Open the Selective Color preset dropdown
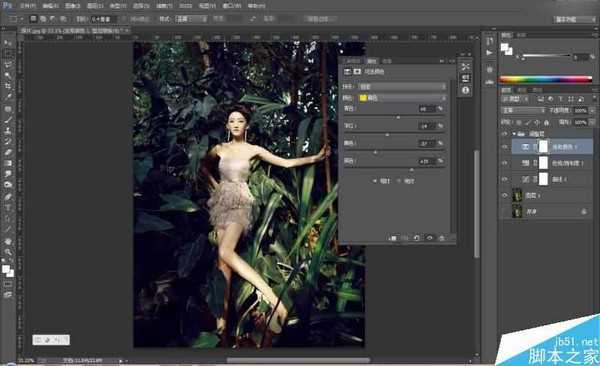The height and width of the screenshot is (366, 600). coord(402,87)
